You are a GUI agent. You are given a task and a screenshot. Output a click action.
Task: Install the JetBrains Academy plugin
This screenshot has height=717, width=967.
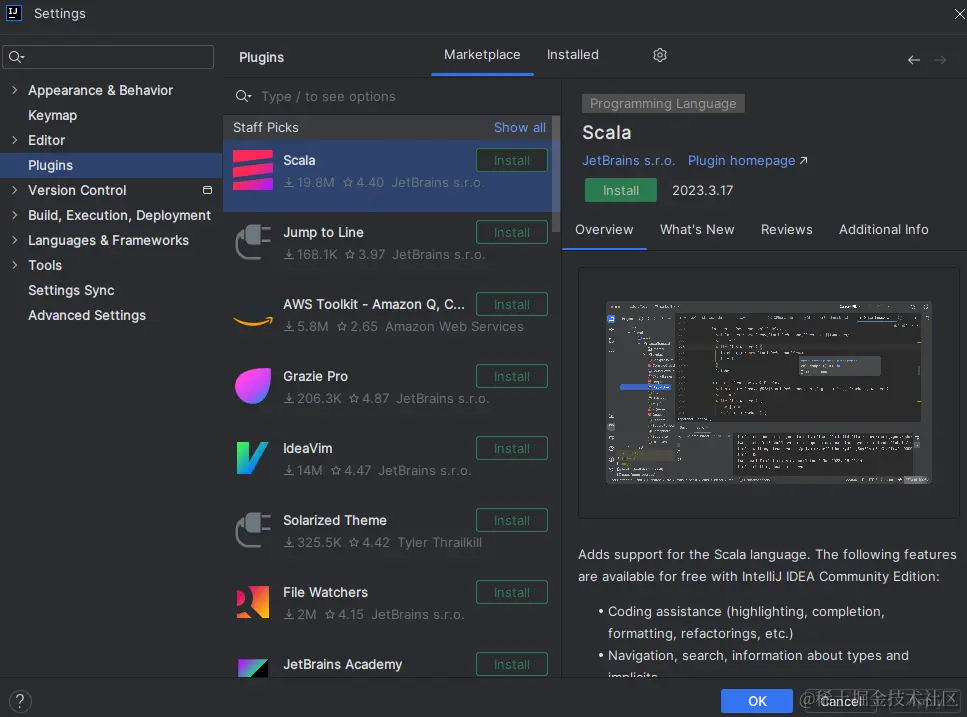tap(511, 664)
